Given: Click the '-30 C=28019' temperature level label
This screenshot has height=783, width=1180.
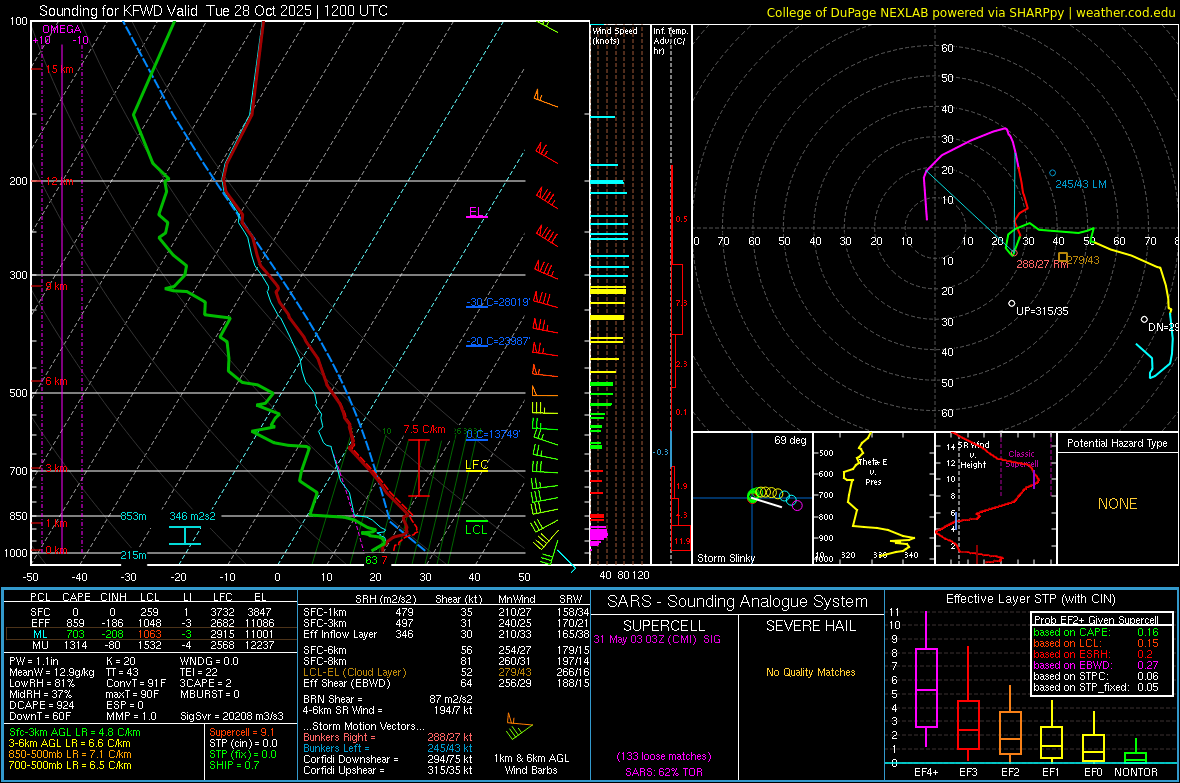Looking at the screenshot, I should [498, 302].
